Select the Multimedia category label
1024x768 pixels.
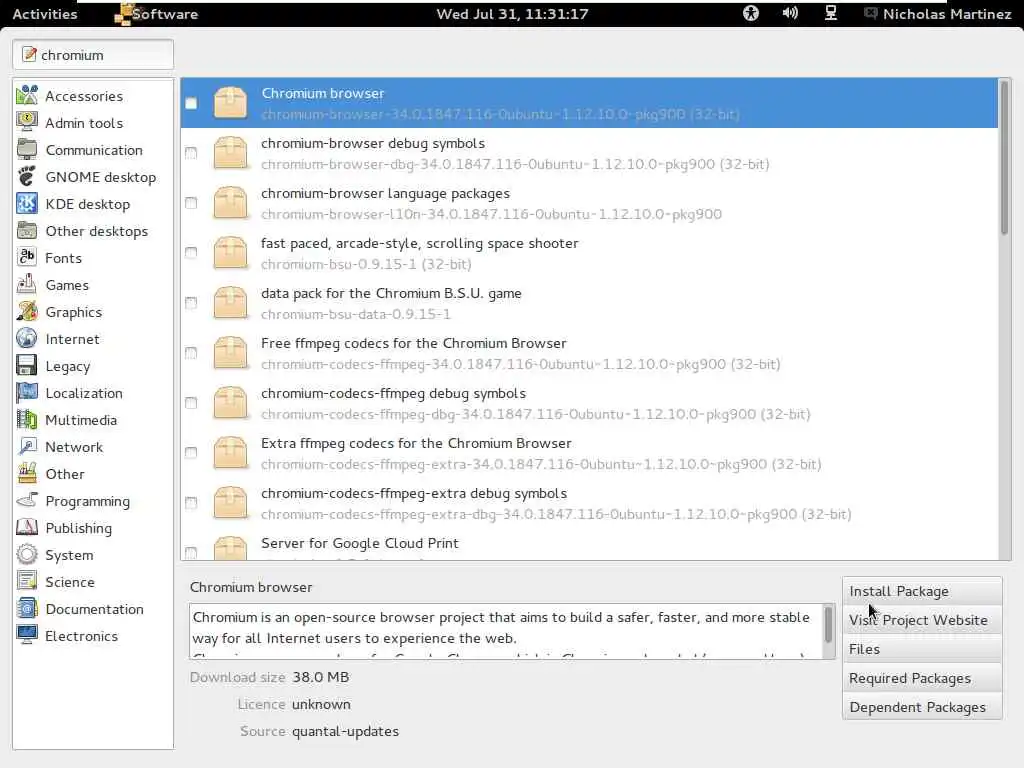coord(81,420)
